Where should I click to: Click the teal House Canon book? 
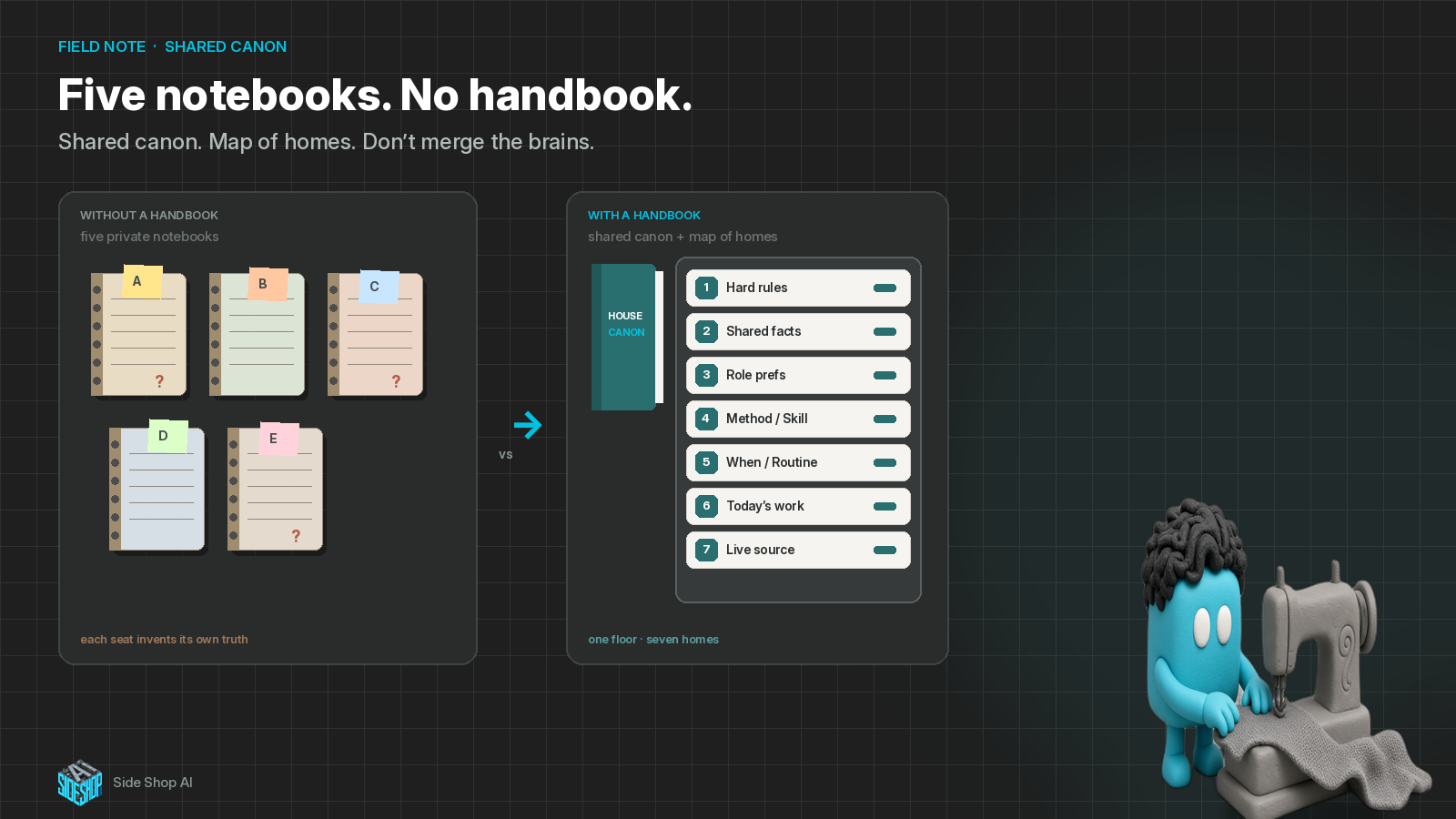click(627, 337)
